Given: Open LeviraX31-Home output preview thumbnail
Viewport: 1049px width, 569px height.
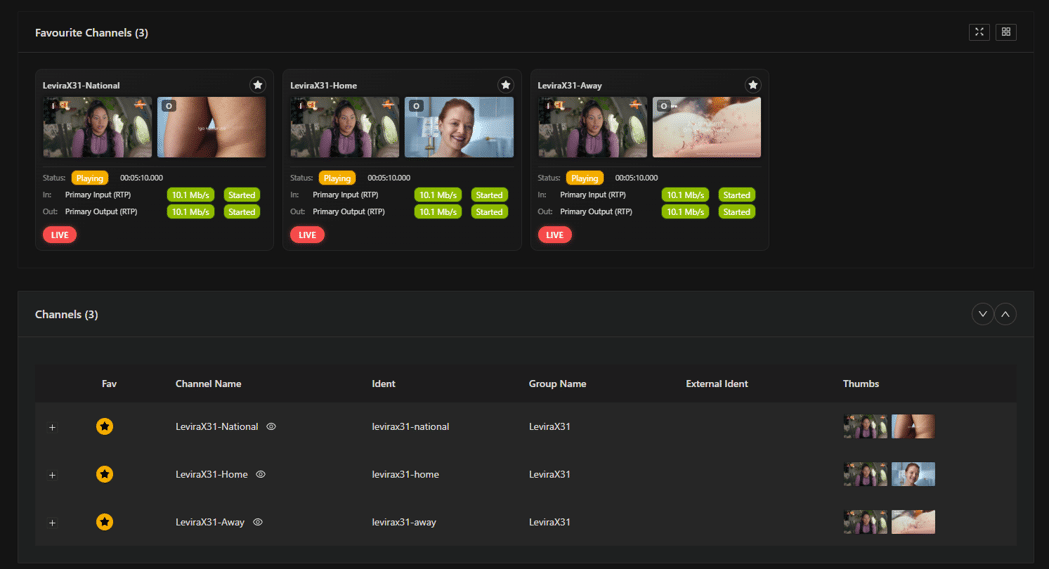Looking at the screenshot, I should point(459,127).
